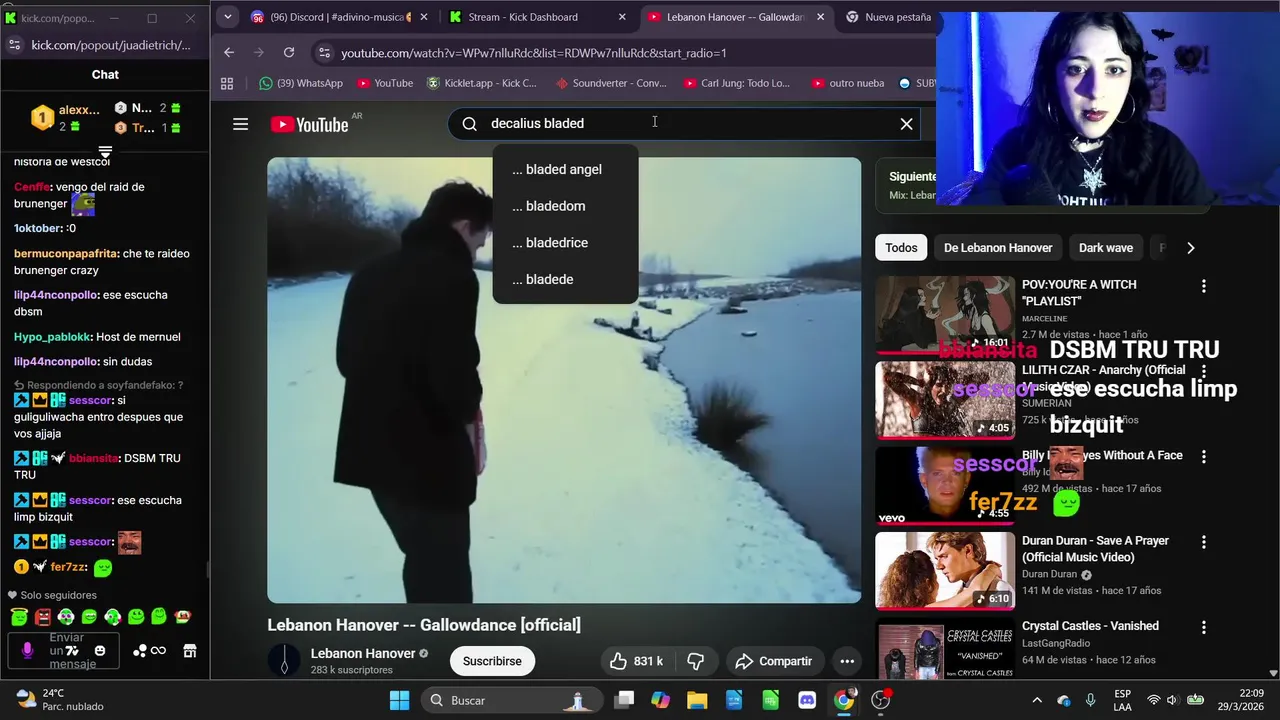Choose the 'bladede' search suggestion

[565, 279]
